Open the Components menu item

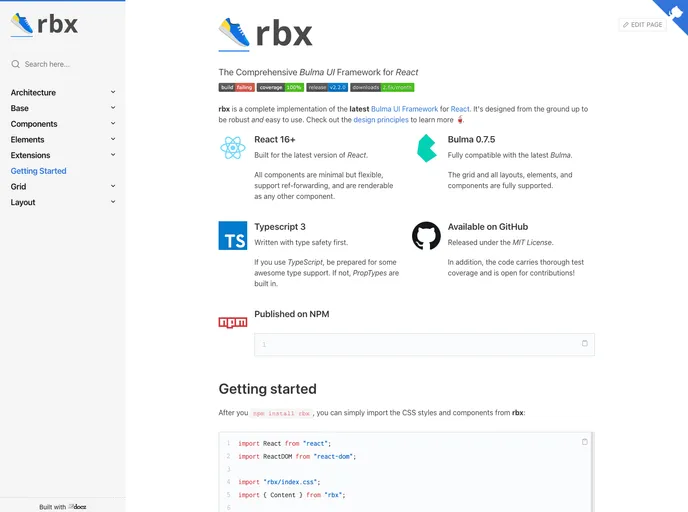pyautogui.click(x=34, y=124)
